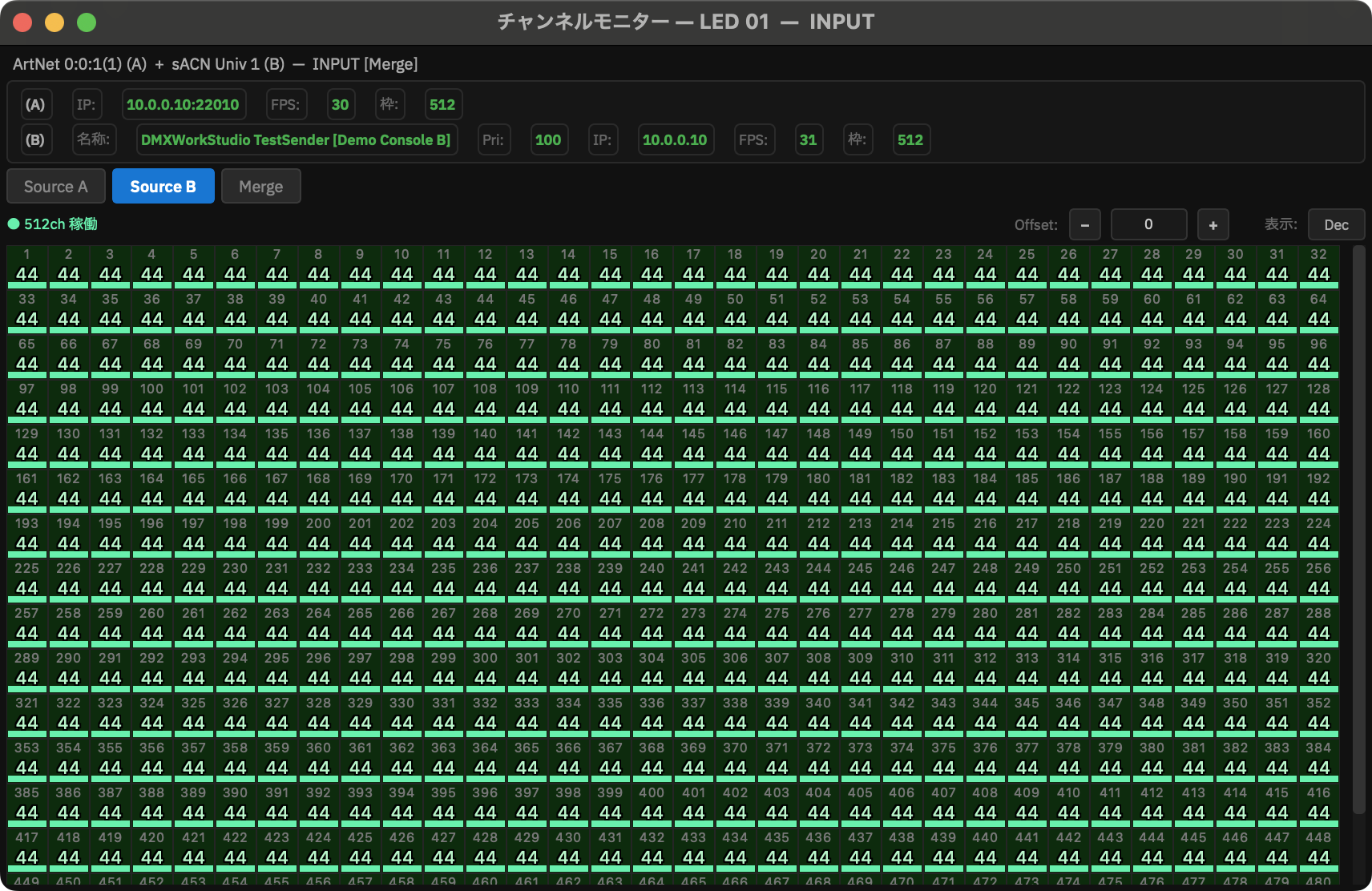Click the Offset: label
Image resolution: width=1372 pixels, height=891 pixels.
click(1036, 225)
